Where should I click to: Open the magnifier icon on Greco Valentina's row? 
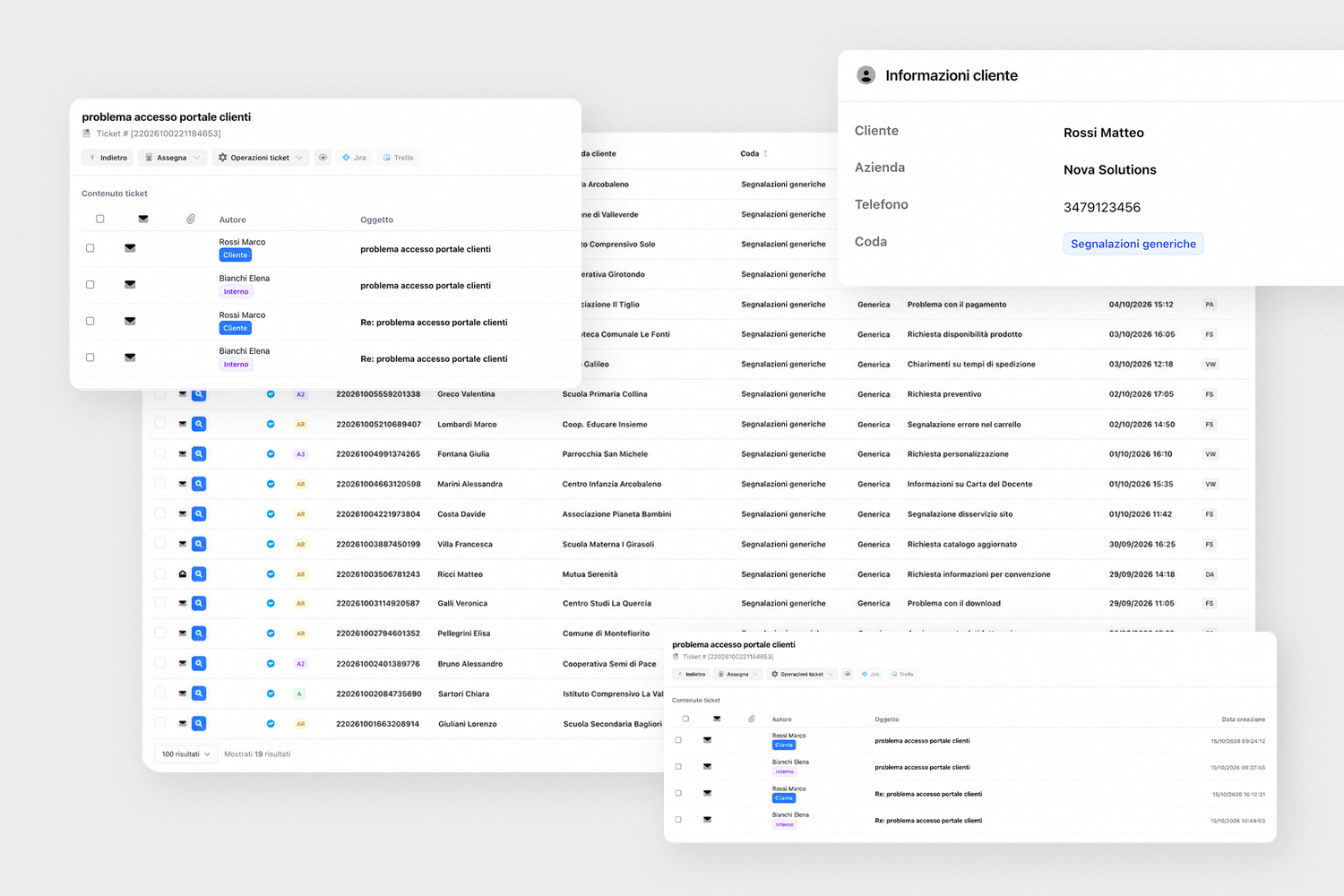tap(199, 394)
